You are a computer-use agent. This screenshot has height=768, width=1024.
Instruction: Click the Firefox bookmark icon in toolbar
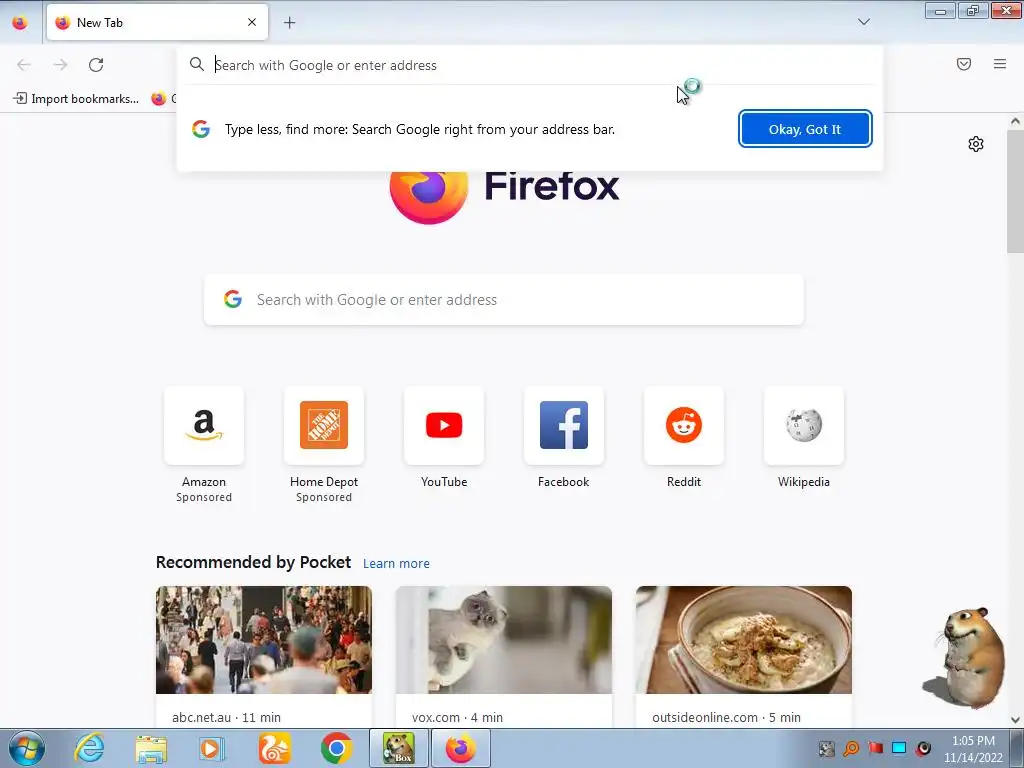(159, 99)
